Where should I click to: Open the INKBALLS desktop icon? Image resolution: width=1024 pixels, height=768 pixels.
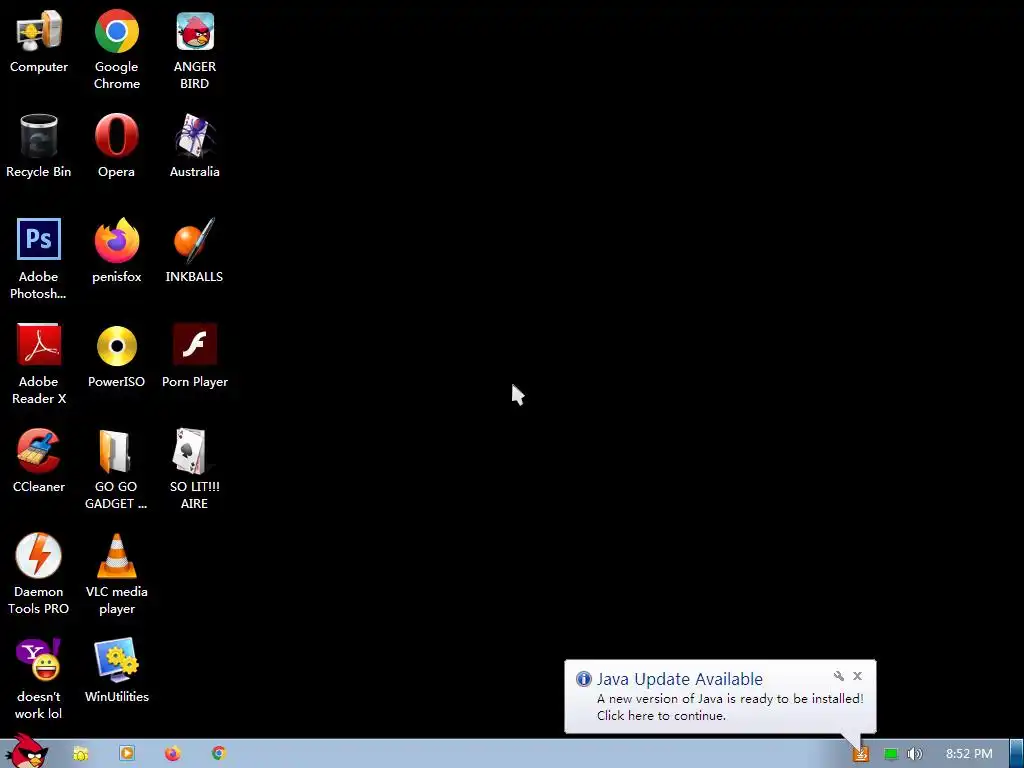click(x=195, y=251)
